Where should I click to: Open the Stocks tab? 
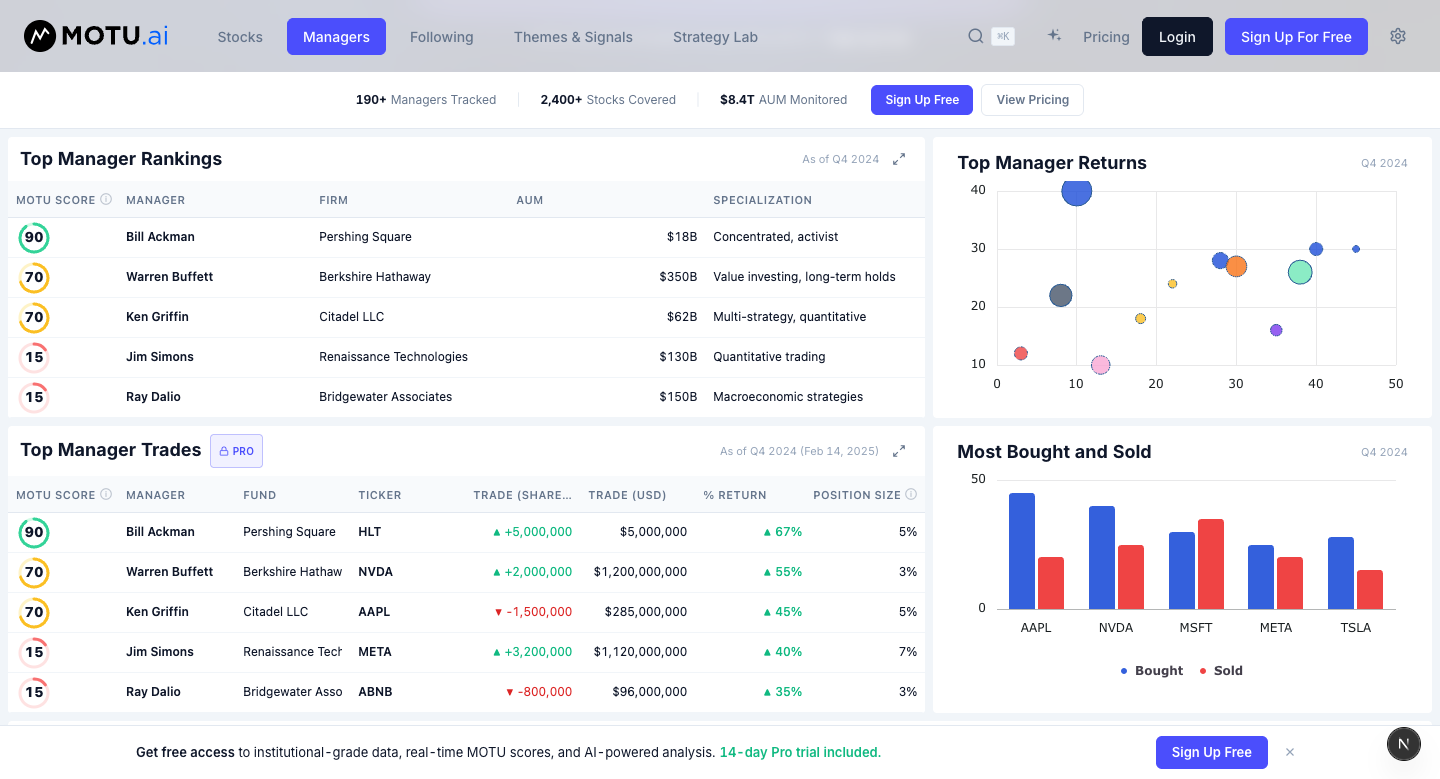(240, 37)
